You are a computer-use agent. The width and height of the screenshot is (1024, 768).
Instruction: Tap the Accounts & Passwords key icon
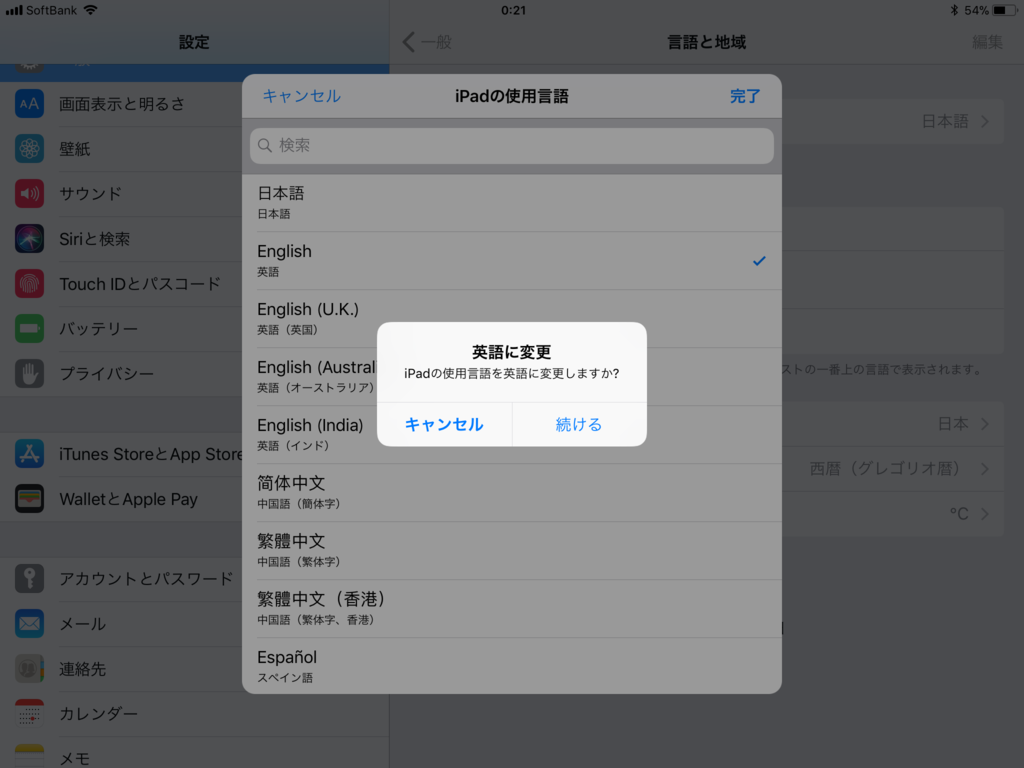coord(29,579)
